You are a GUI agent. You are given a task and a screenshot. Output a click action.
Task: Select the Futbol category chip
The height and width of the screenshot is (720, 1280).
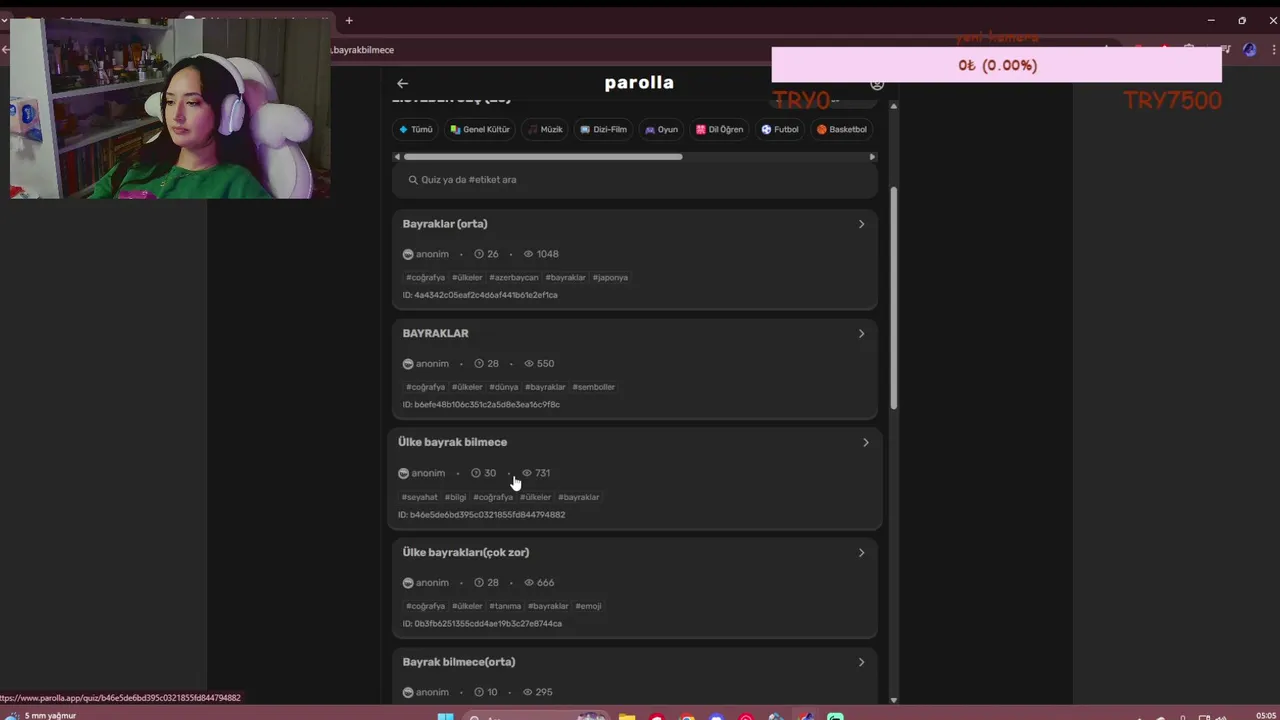click(x=780, y=129)
